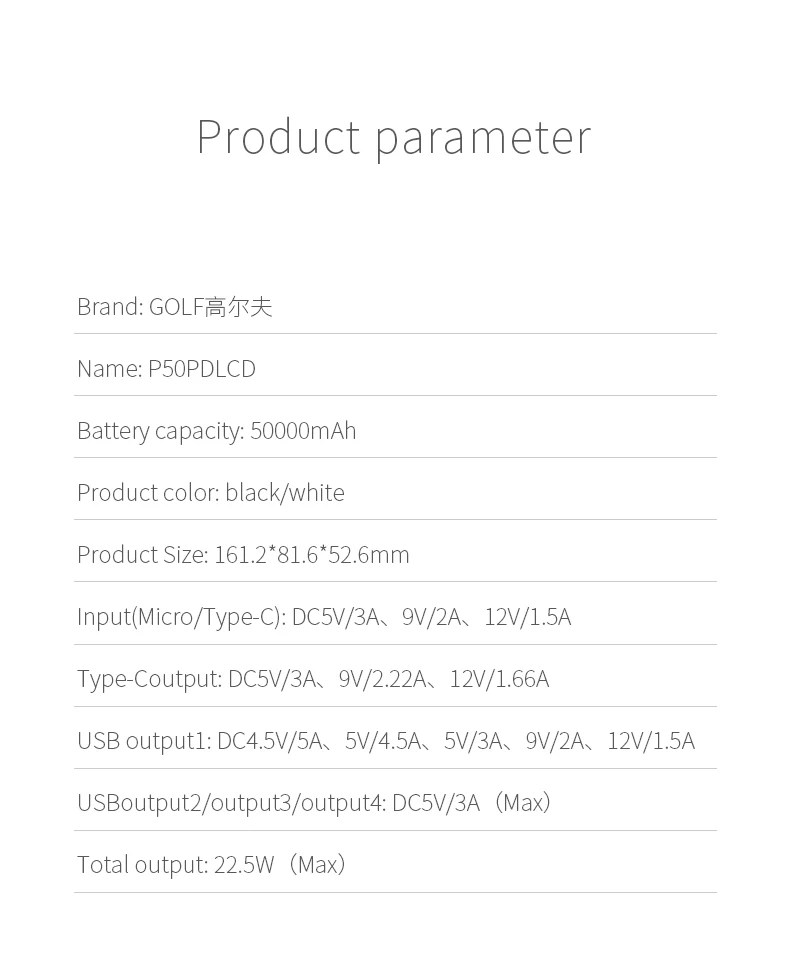The height and width of the screenshot is (973, 790).
Task: Select the DC4.5V/5A value
Action: point(270,741)
